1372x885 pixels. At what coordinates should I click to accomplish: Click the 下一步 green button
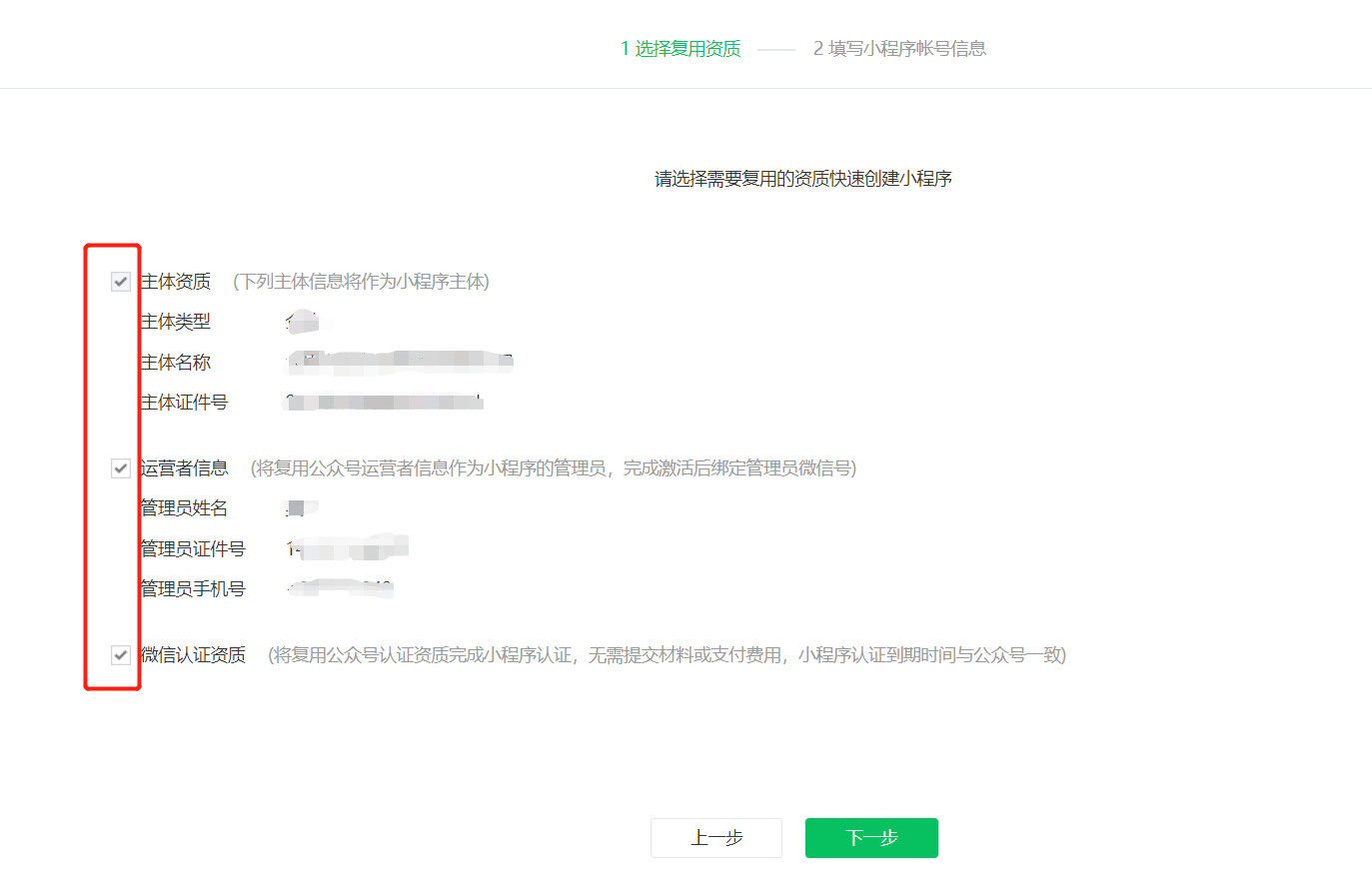[x=871, y=838]
